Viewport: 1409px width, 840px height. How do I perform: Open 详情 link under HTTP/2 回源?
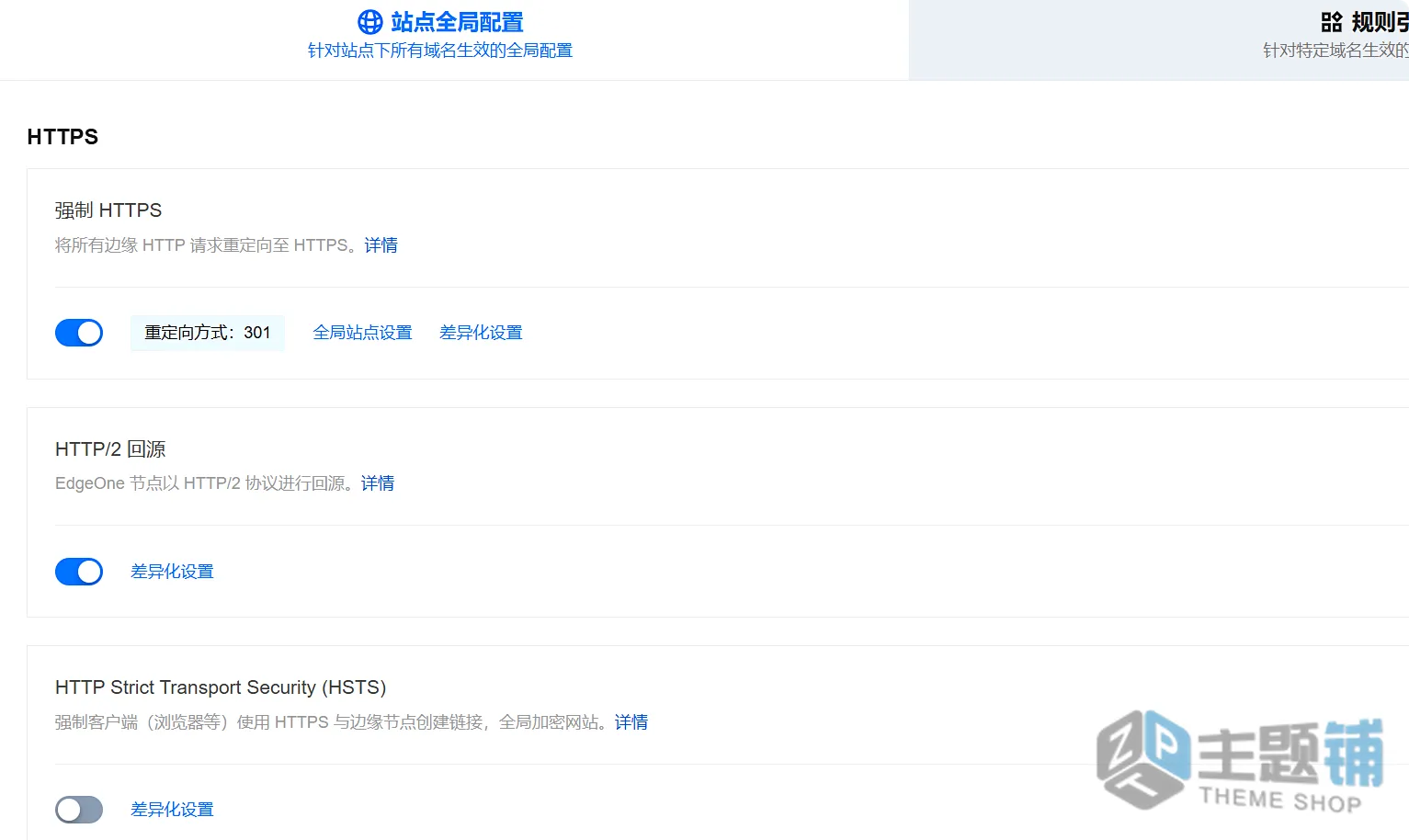coord(378,483)
